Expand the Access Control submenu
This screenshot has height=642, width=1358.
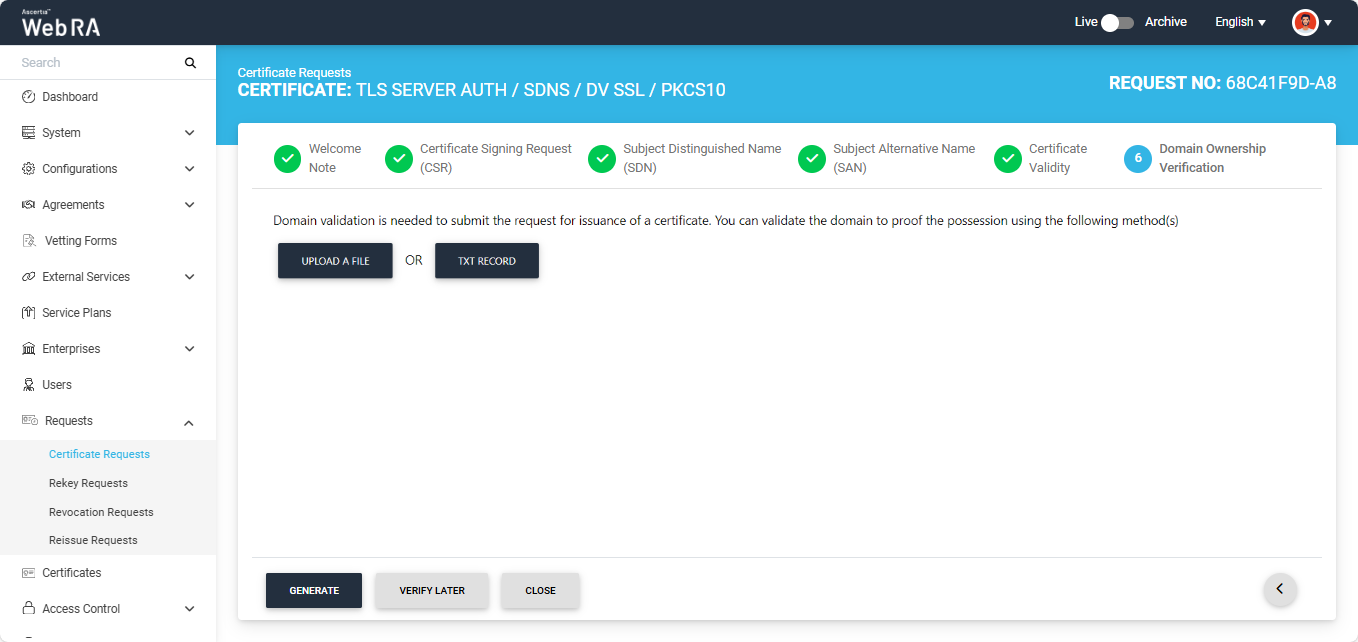coord(189,609)
